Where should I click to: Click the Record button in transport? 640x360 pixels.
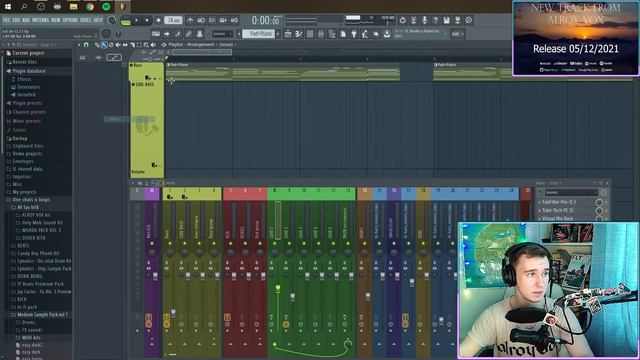(159, 20)
